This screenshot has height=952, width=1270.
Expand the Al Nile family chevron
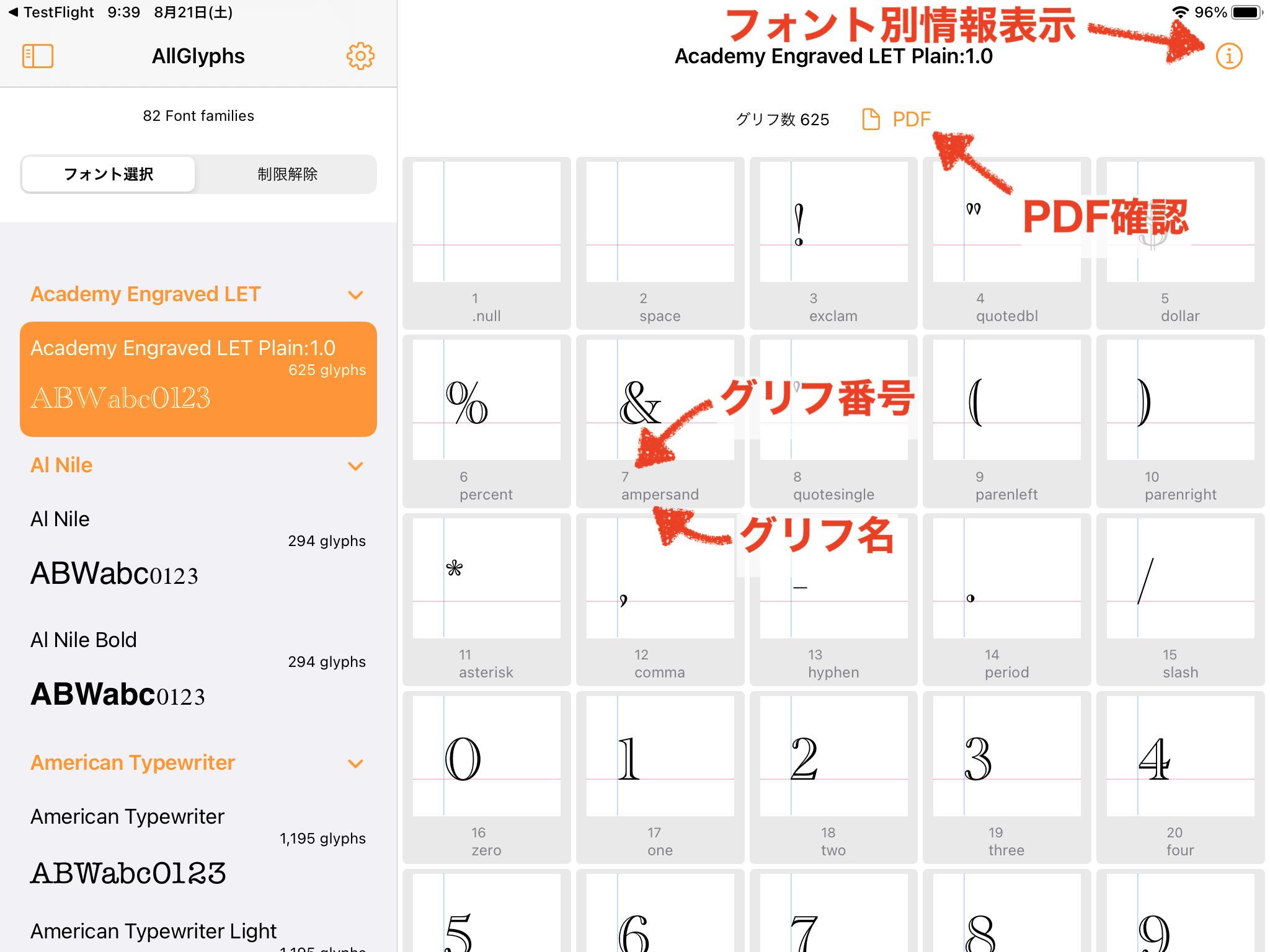pyautogui.click(x=356, y=466)
